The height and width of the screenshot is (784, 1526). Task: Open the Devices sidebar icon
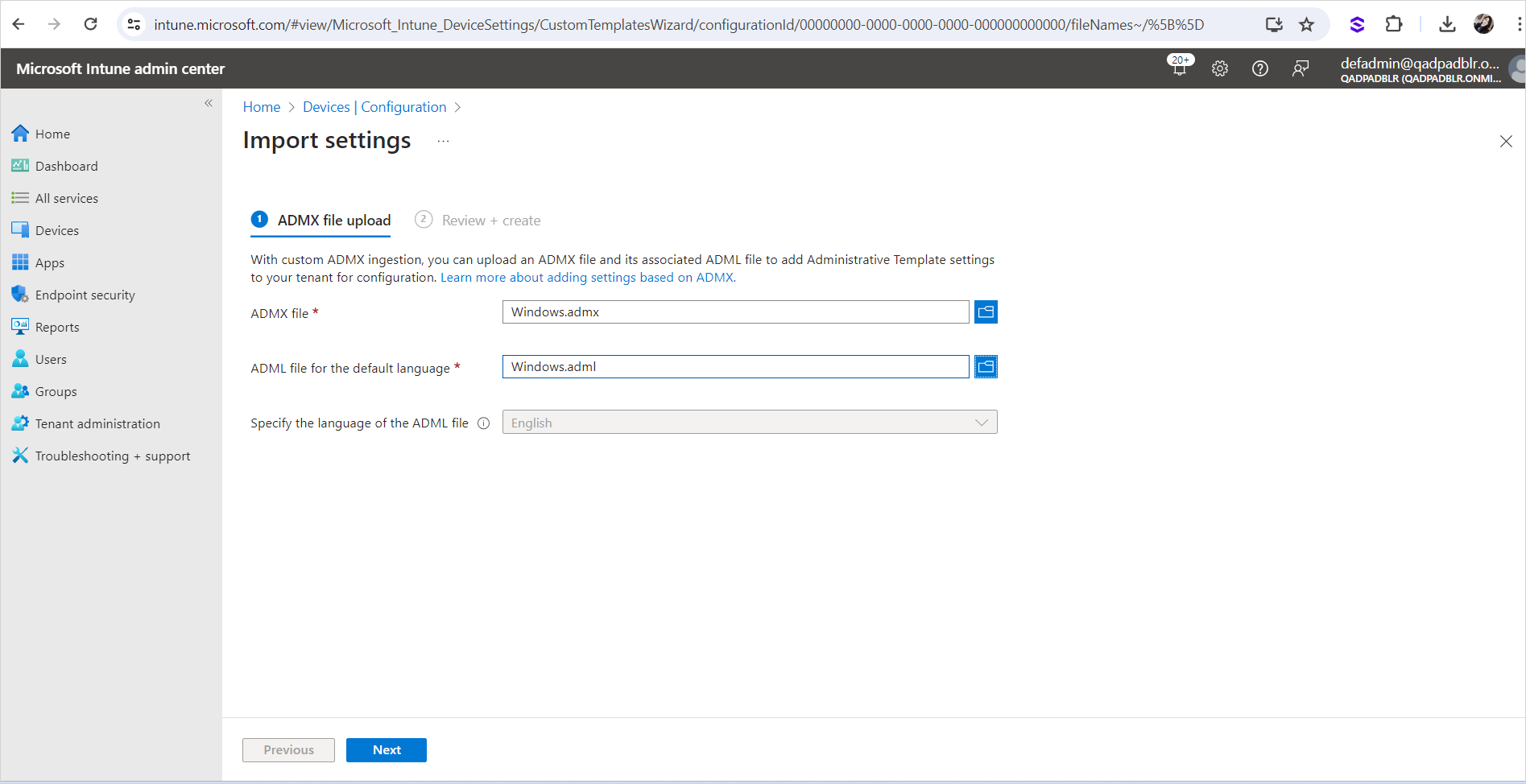[x=20, y=230]
